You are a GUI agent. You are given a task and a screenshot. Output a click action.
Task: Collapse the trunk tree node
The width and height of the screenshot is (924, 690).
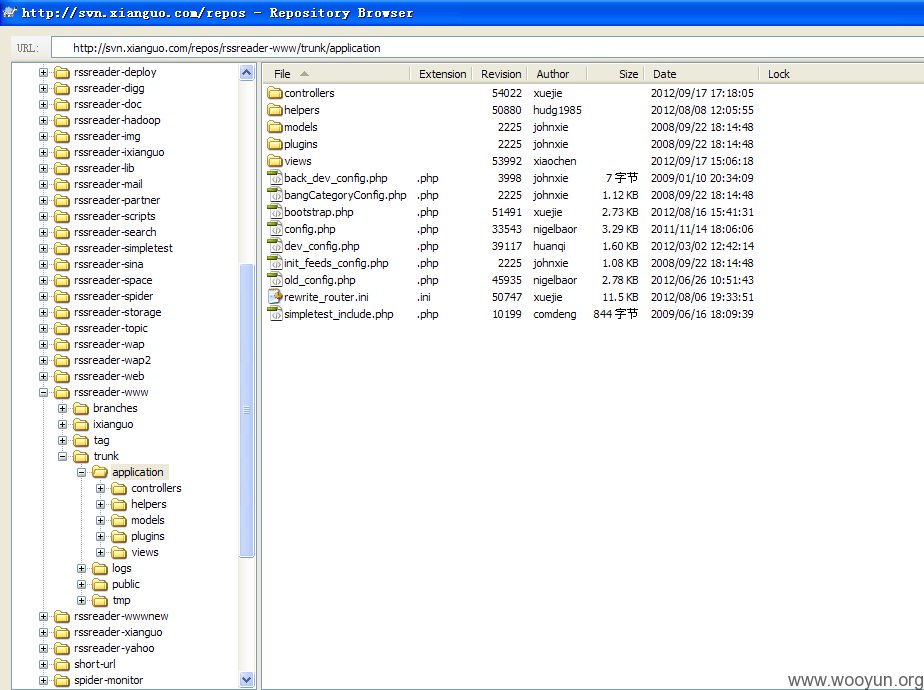62,457
